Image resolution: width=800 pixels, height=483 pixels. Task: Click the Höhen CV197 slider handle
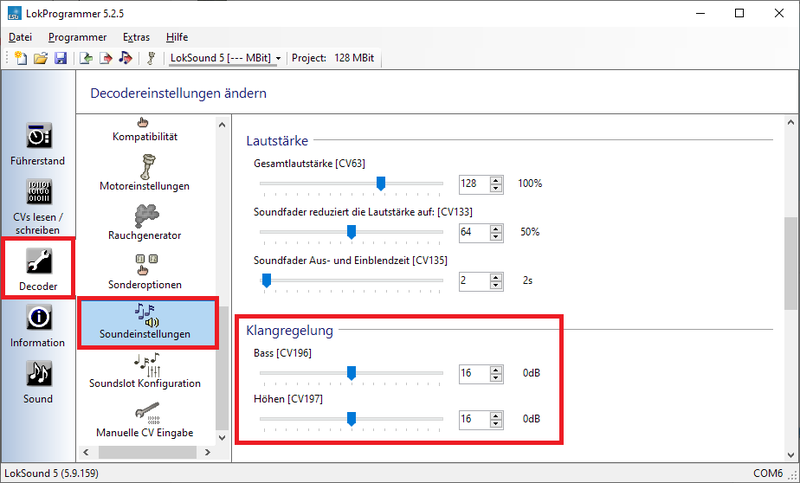(351, 419)
